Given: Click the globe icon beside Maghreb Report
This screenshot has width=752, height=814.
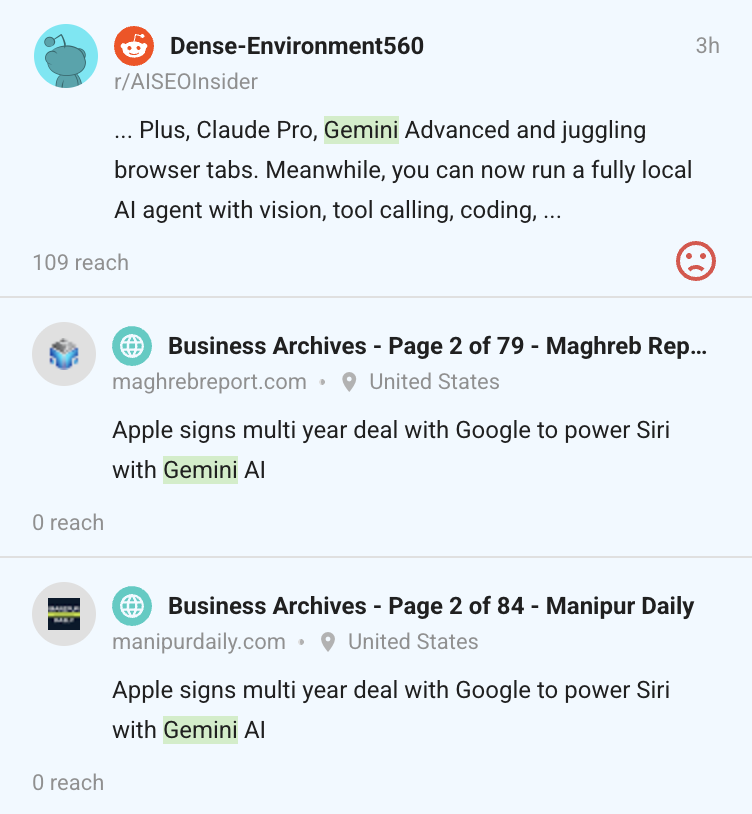Looking at the screenshot, I should tap(132, 346).
